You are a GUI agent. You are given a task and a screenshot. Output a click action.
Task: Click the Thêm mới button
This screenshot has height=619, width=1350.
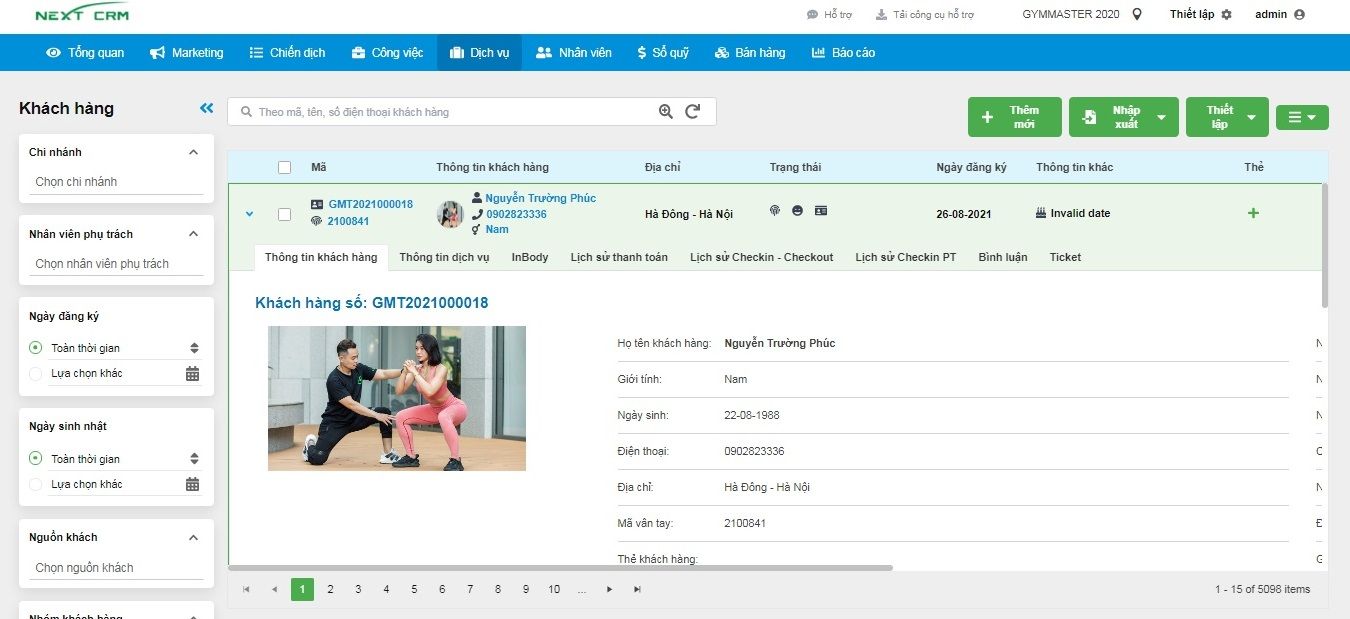click(1014, 116)
